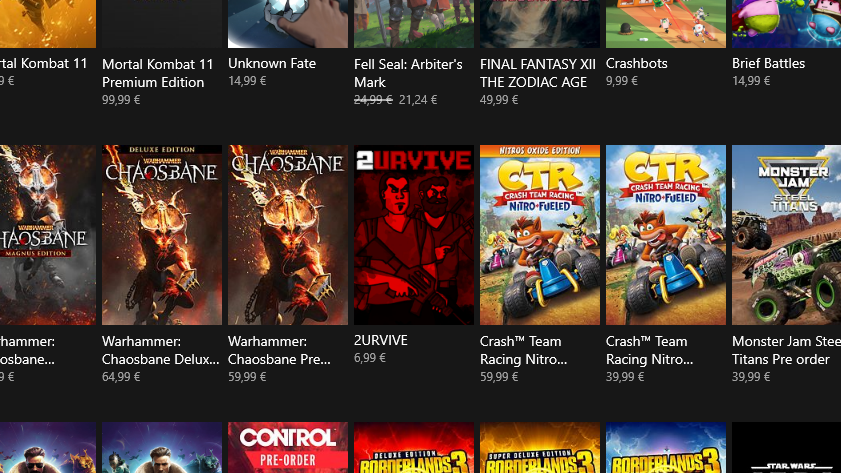The width and height of the screenshot is (841, 473).
Task: Open Borderlands 3 Super Deluxe Edition tile
Action: 540,447
